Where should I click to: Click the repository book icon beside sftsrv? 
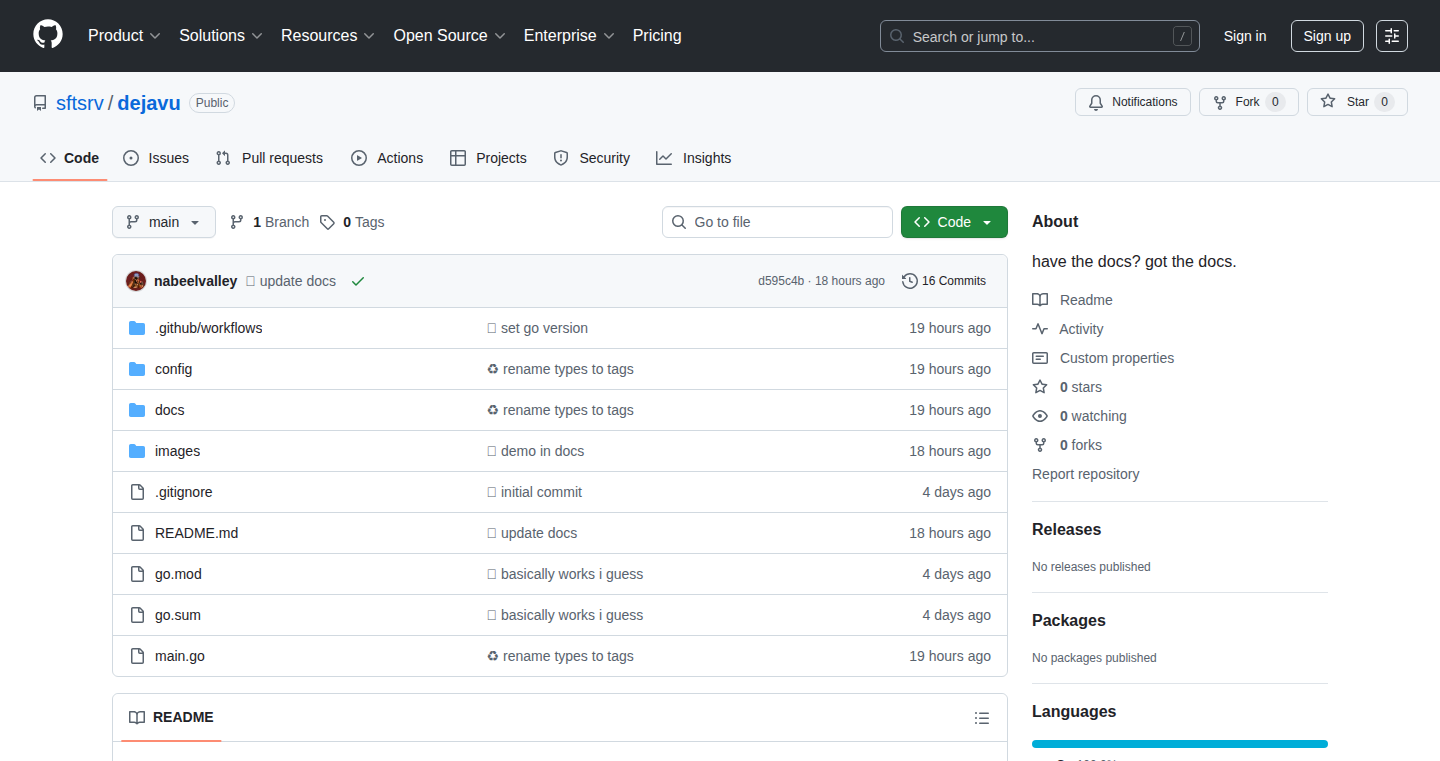click(x=40, y=103)
